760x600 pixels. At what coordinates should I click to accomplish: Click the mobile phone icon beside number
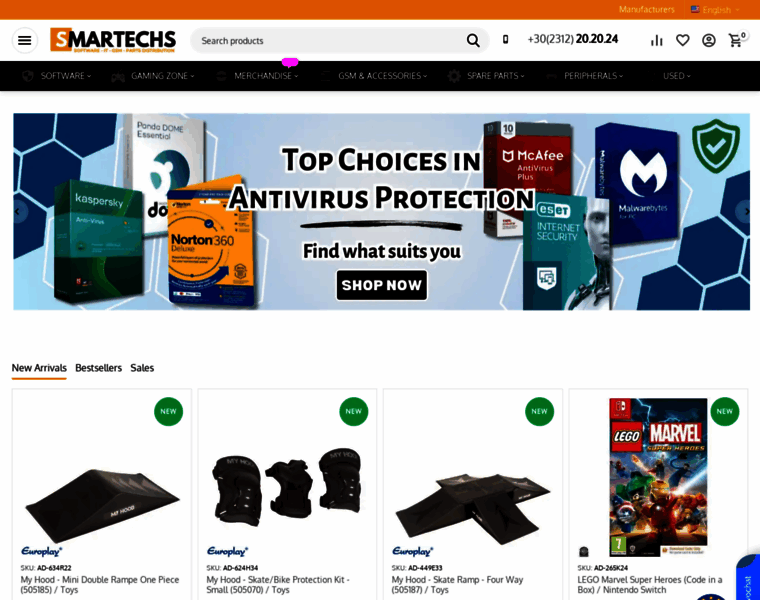tap(505, 39)
